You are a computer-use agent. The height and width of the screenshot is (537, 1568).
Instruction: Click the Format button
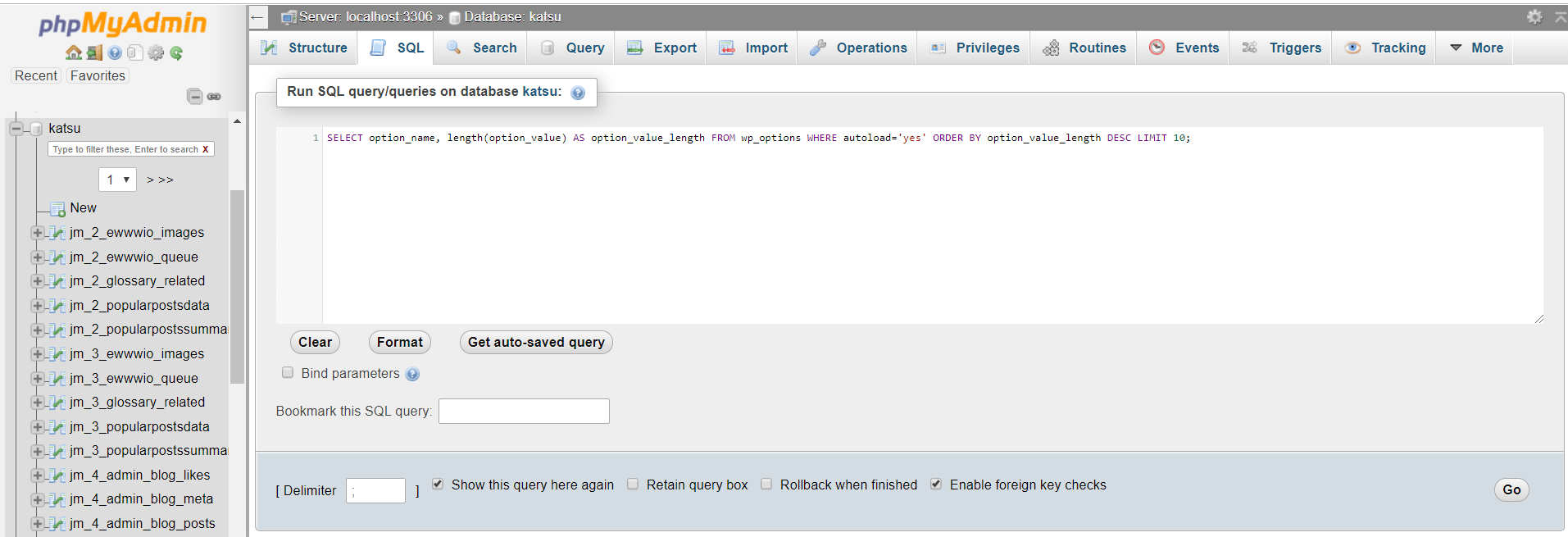click(x=399, y=342)
